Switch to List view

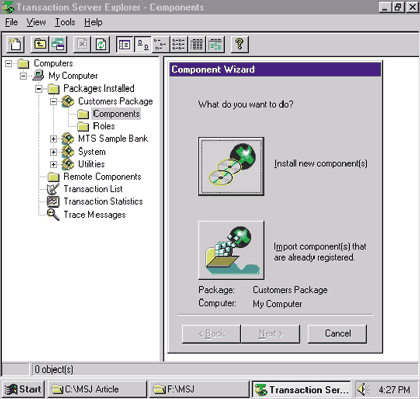point(179,44)
